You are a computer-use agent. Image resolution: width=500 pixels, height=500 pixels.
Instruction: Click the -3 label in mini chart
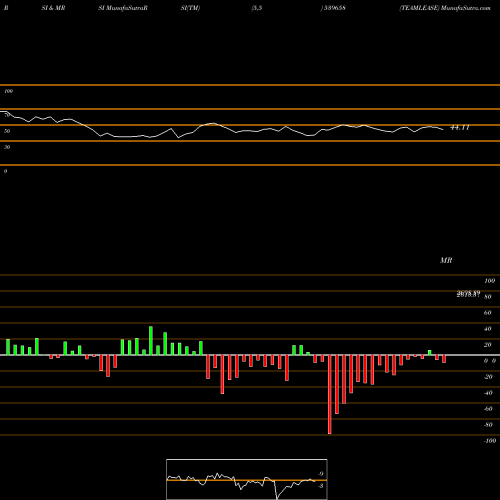(x=321, y=486)
